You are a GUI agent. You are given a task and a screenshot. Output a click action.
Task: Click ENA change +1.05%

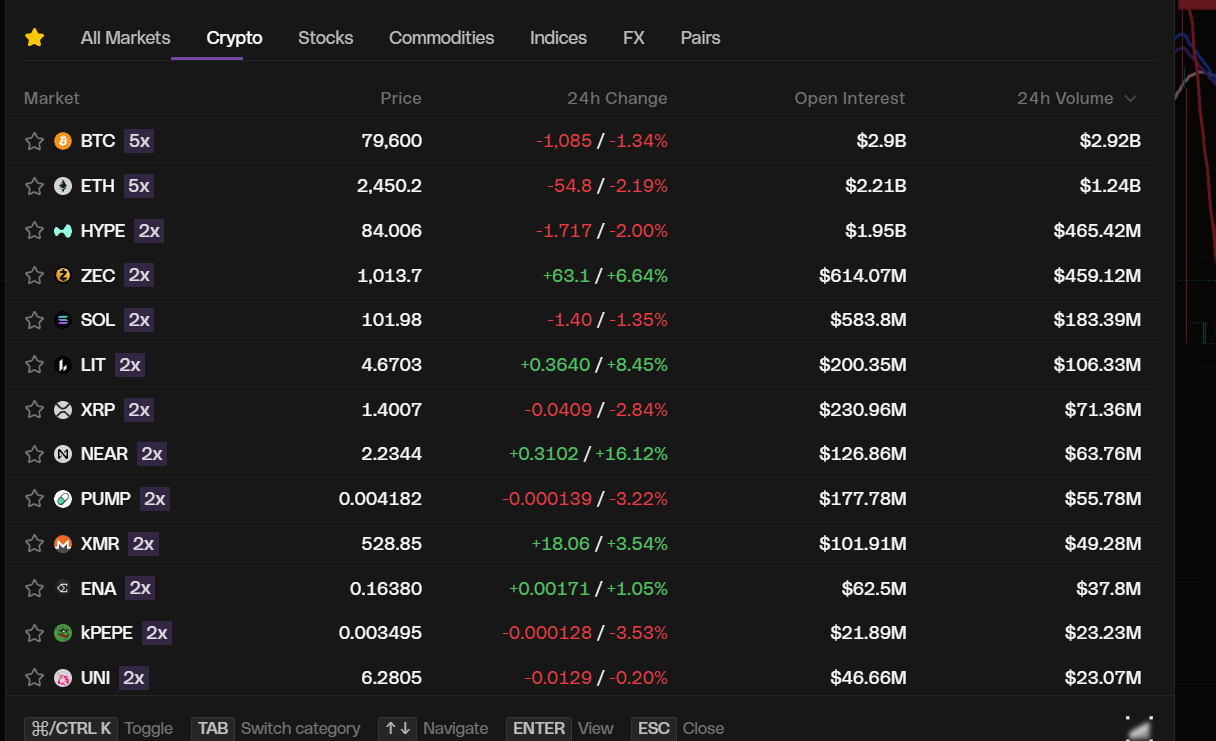637,588
